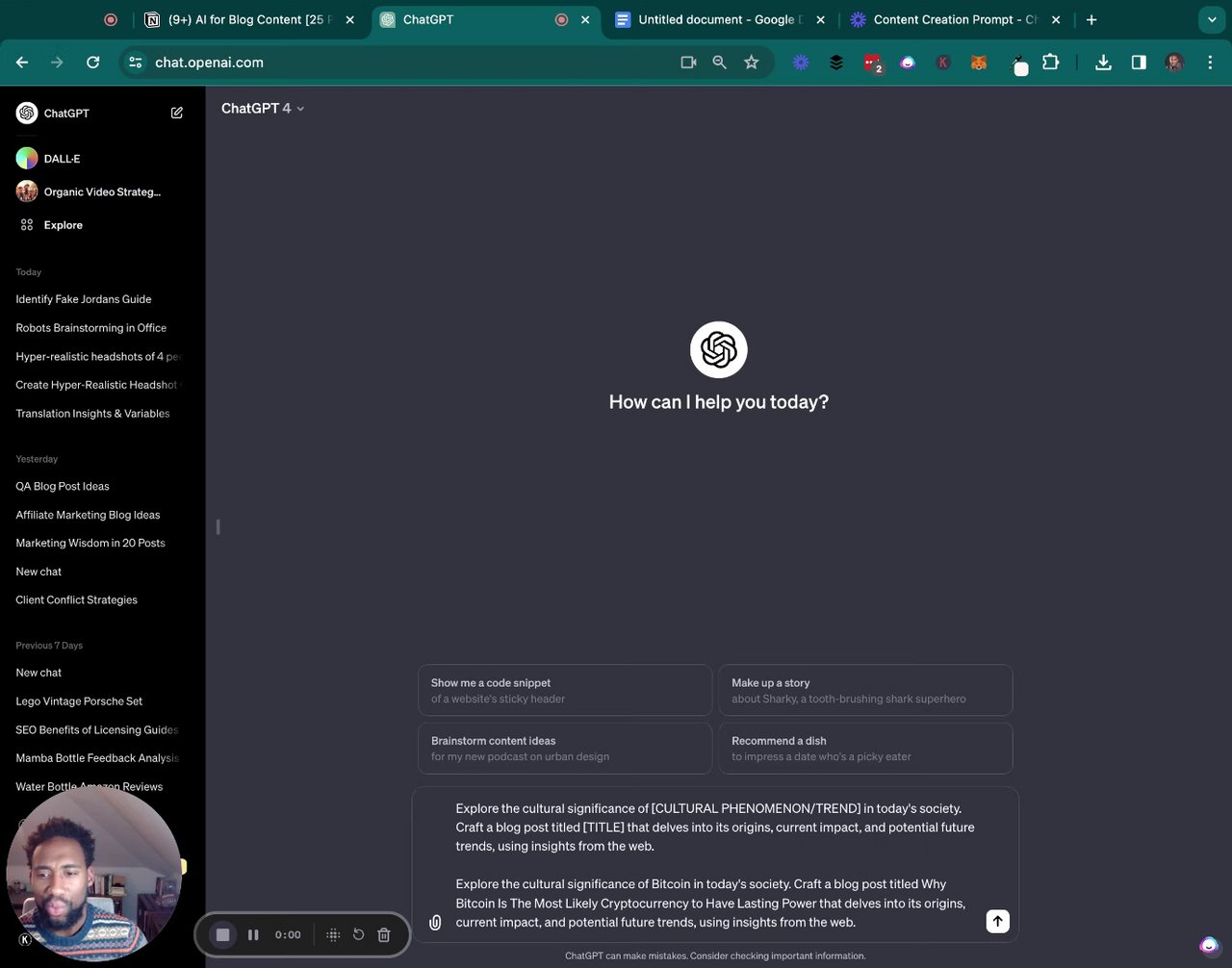Viewport: 1232px width, 968px height.
Task: Choose the Brainstorm content ideas suggestion
Action: (x=565, y=748)
